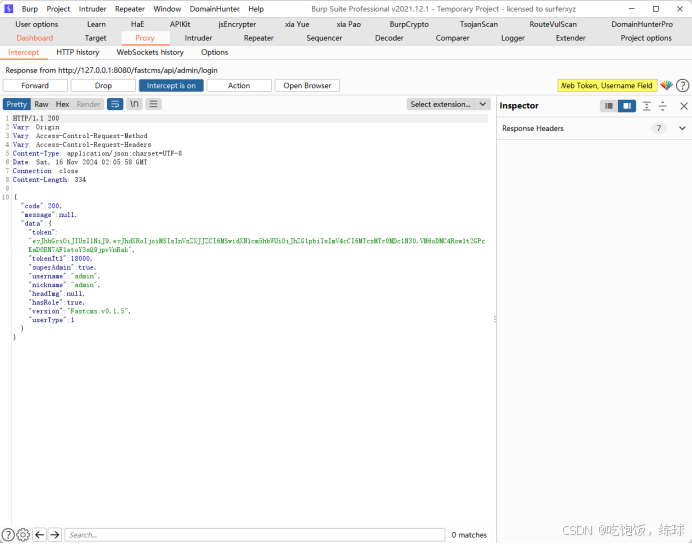Click yellow Web Token, Username Field label
Screen dimensions: 692x544
pyautogui.click(x=607, y=86)
